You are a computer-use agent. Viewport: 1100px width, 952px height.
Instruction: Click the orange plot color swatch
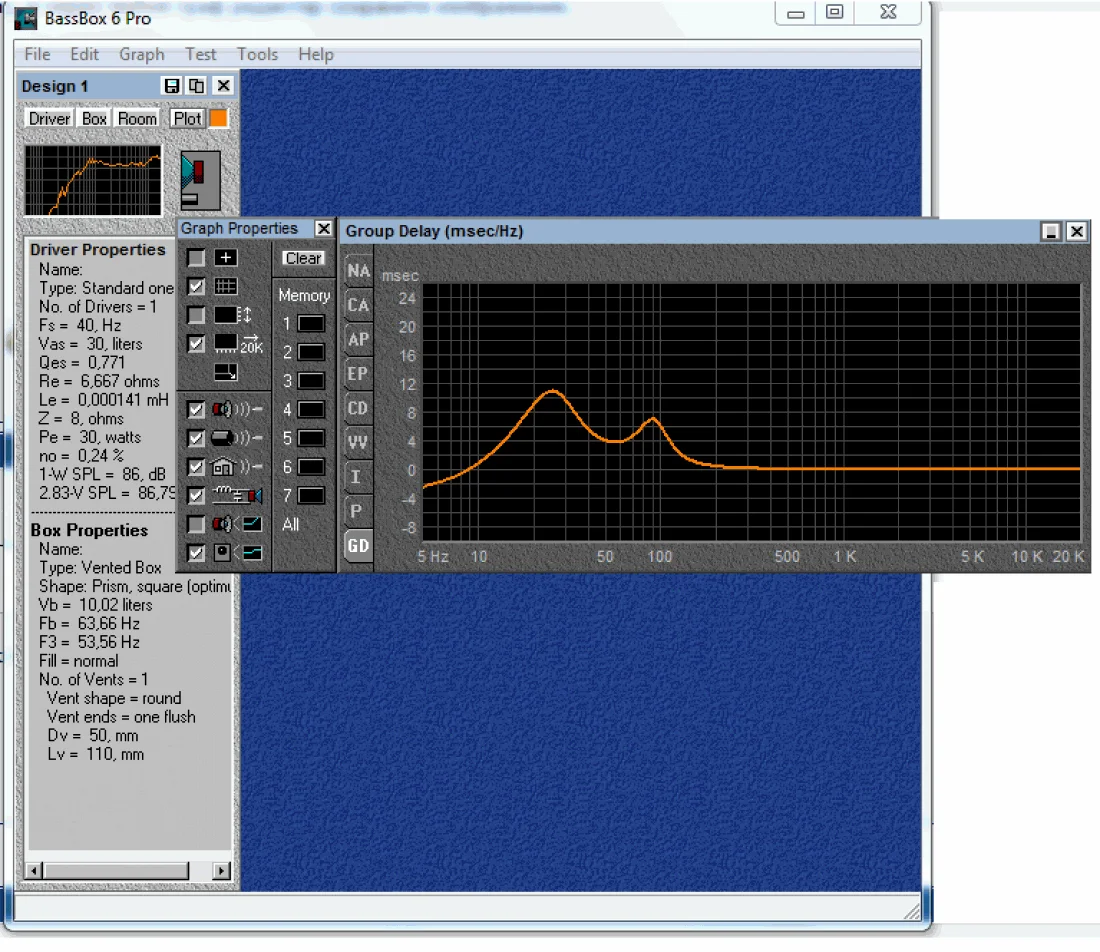(218, 118)
